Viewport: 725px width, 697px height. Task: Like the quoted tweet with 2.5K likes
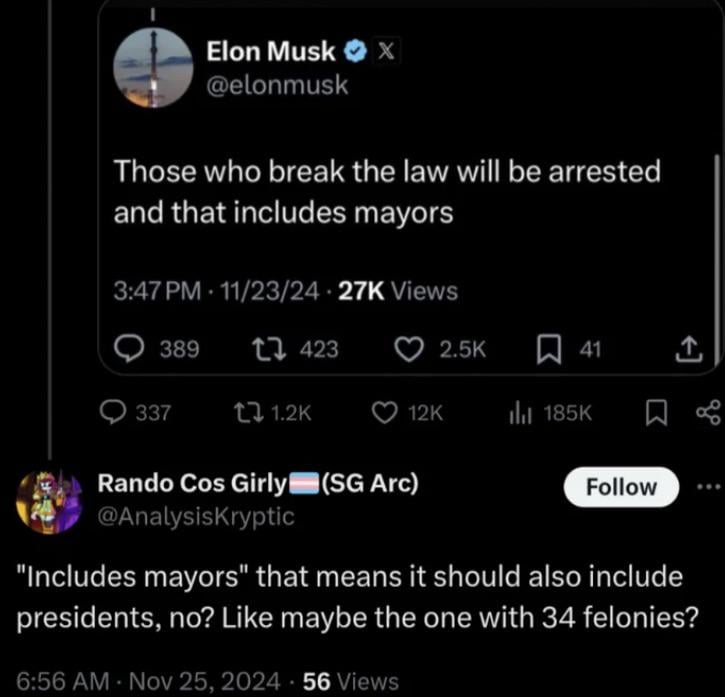coord(407,349)
